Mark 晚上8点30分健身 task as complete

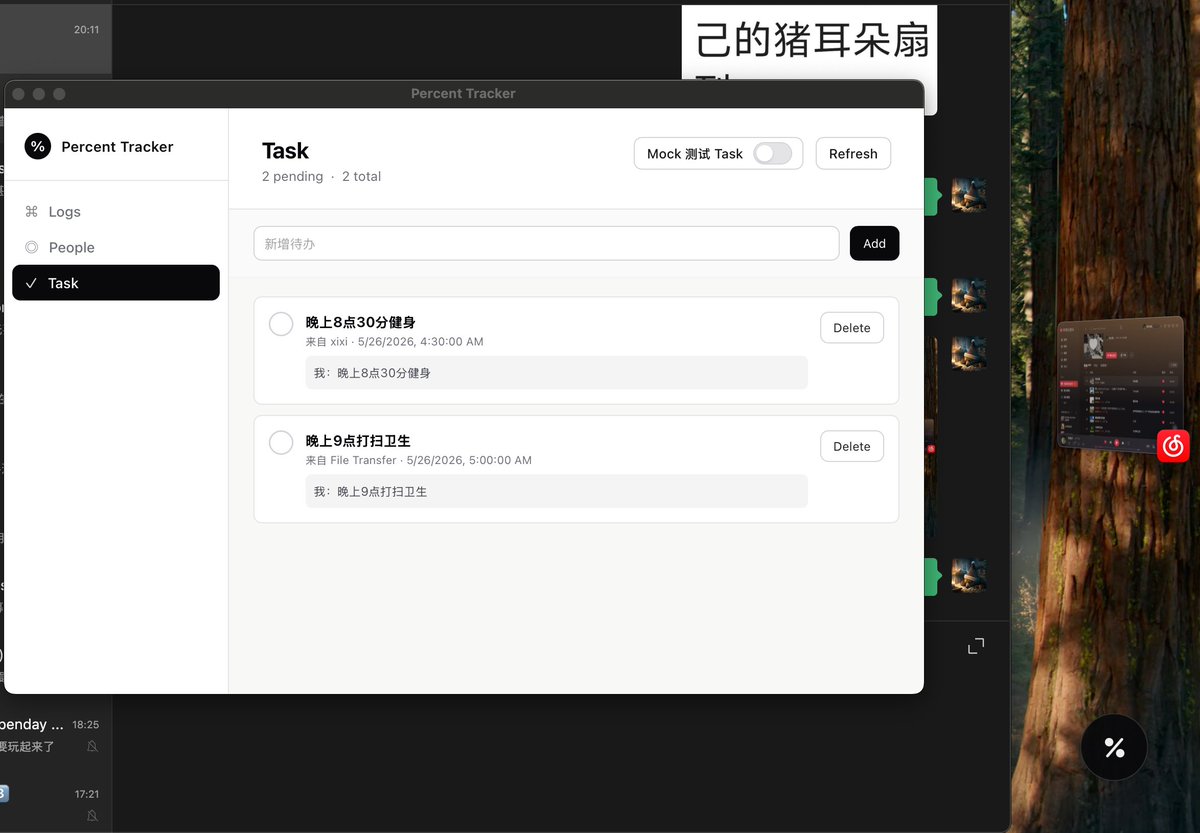click(x=281, y=324)
